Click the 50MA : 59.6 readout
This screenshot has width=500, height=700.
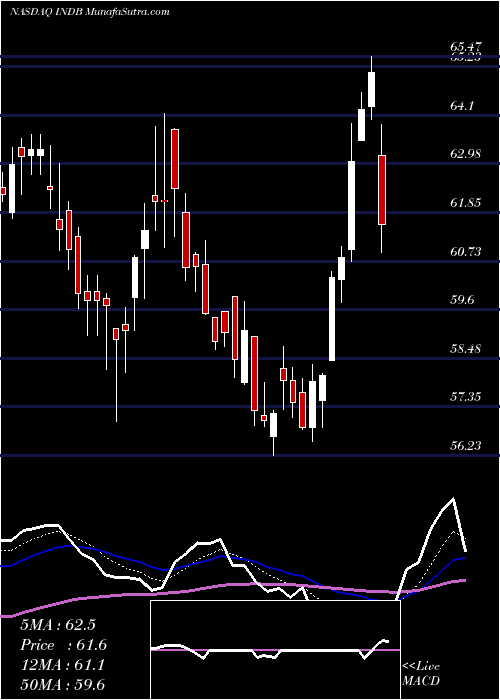coord(62,685)
